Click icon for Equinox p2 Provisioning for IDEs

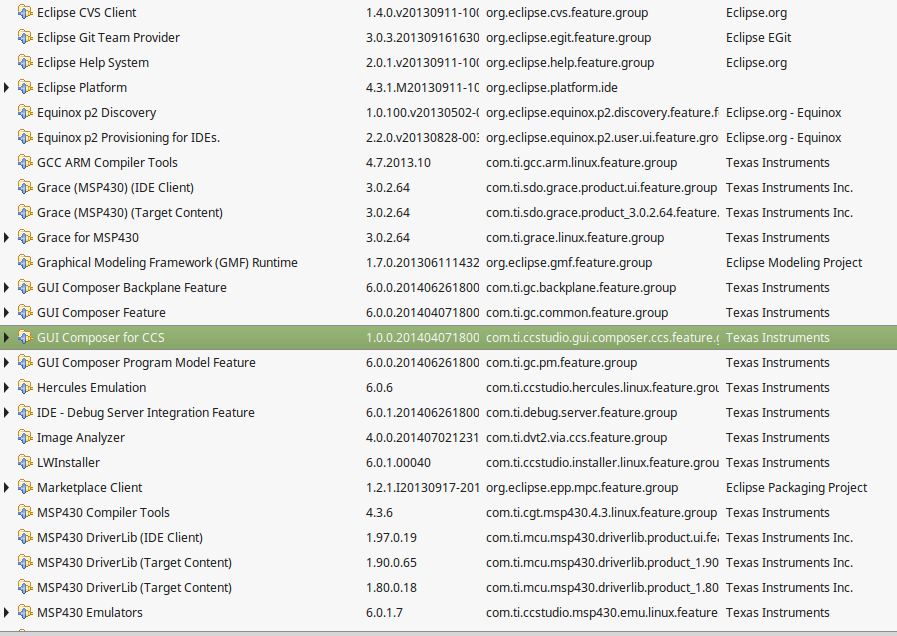point(25,137)
